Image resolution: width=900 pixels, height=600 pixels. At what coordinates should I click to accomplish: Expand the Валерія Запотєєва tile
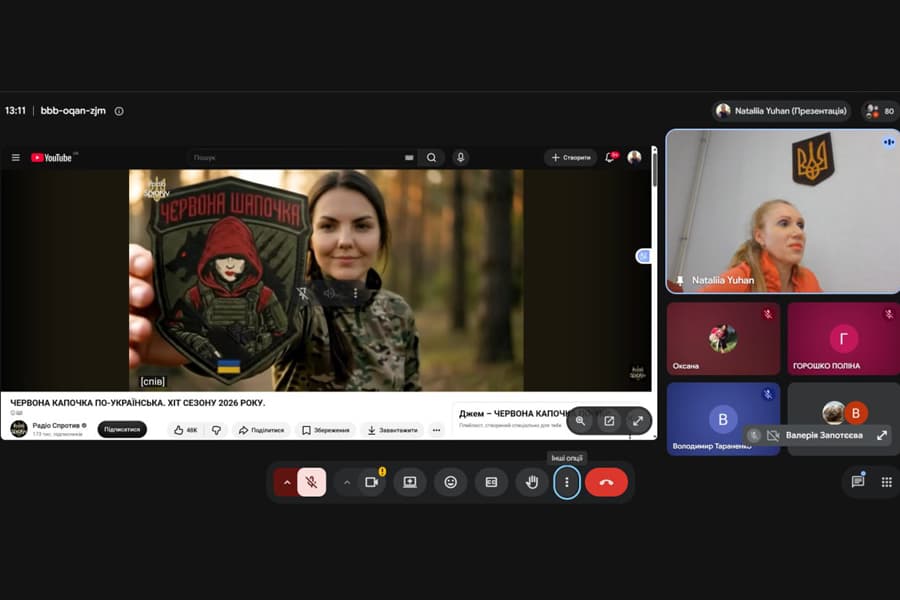click(882, 435)
